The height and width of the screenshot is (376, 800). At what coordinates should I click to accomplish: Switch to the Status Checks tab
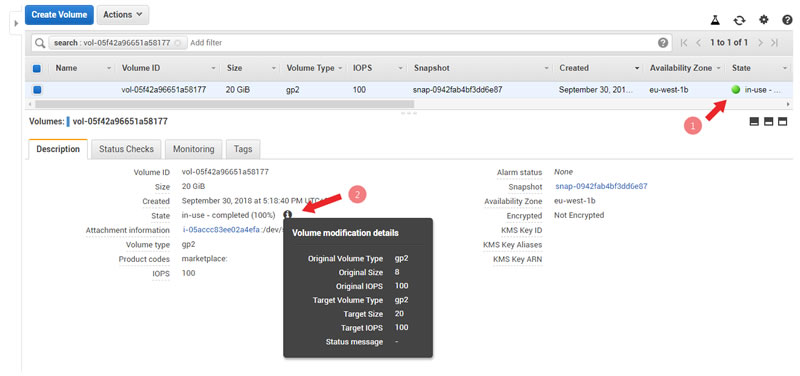[126, 149]
